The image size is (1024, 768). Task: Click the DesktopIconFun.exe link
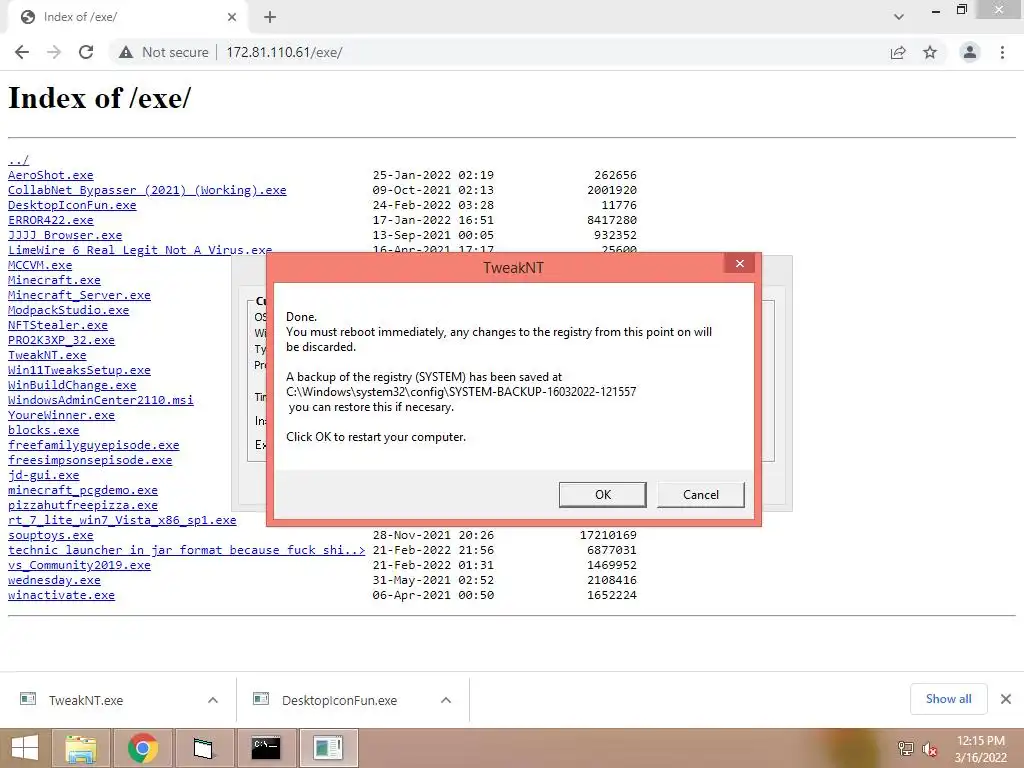coord(72,205)
